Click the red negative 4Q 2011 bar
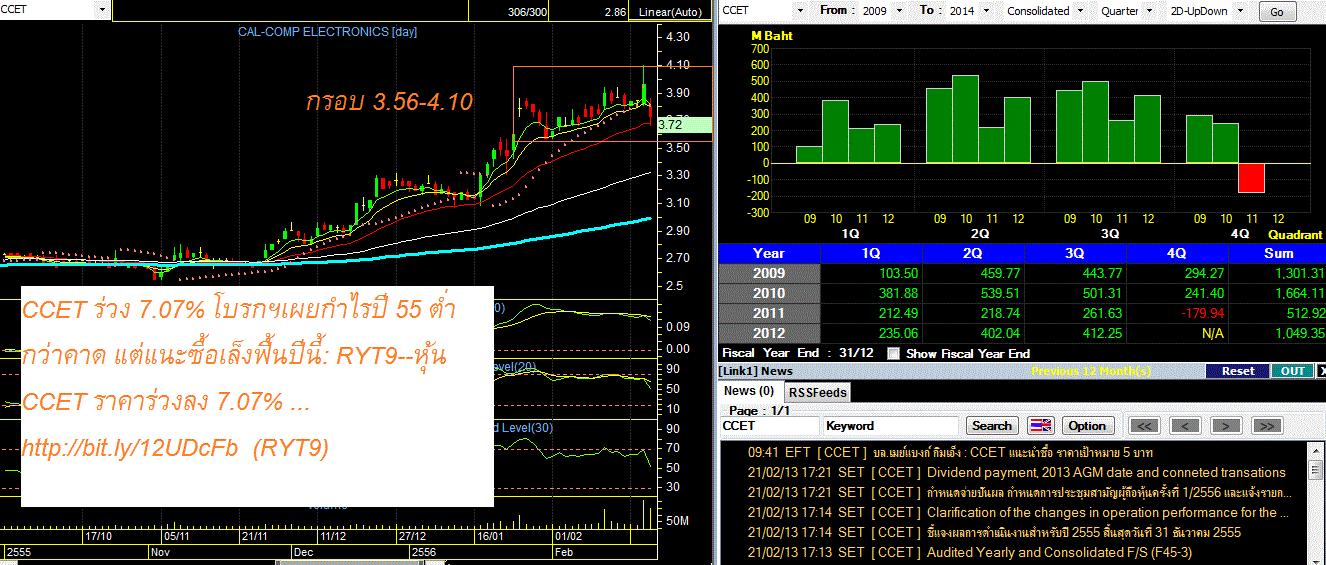The width and height of the screenshot is (1326, 565). click(1251, 178)
